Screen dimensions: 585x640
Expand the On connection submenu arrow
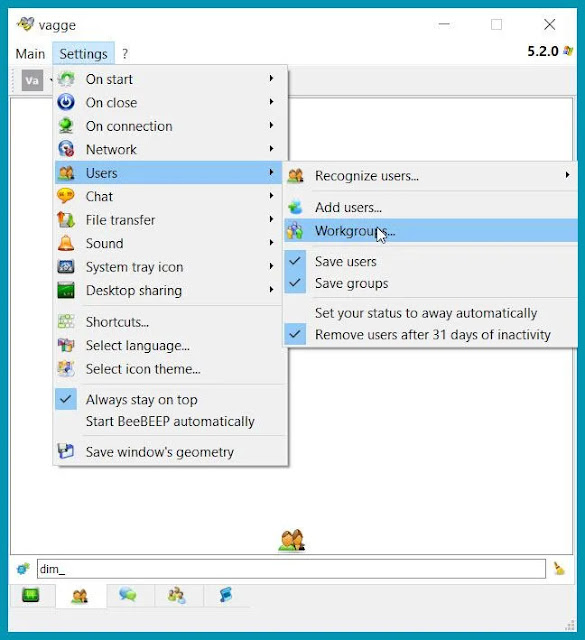tap(271, 125)
